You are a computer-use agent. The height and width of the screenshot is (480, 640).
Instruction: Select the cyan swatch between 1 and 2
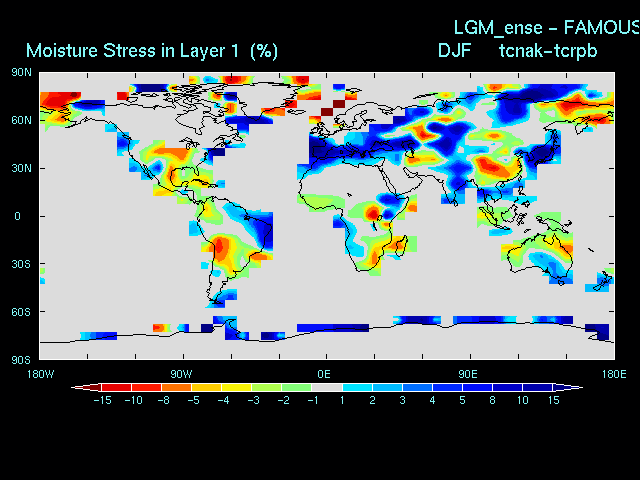[357, 386]
